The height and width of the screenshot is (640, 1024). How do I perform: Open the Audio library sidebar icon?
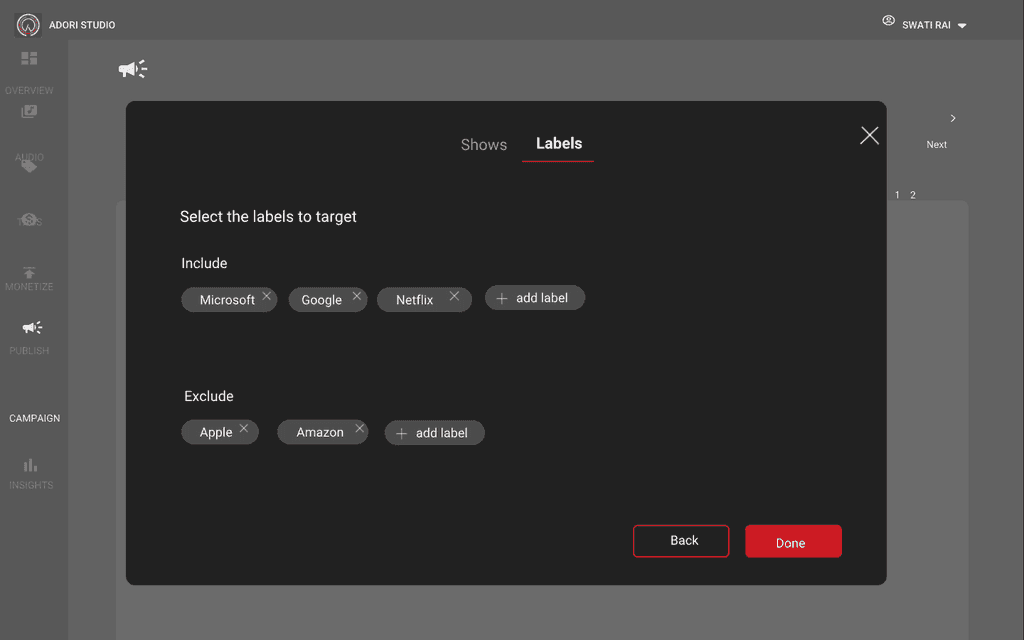pyautogui.click(x=29, y=111)
